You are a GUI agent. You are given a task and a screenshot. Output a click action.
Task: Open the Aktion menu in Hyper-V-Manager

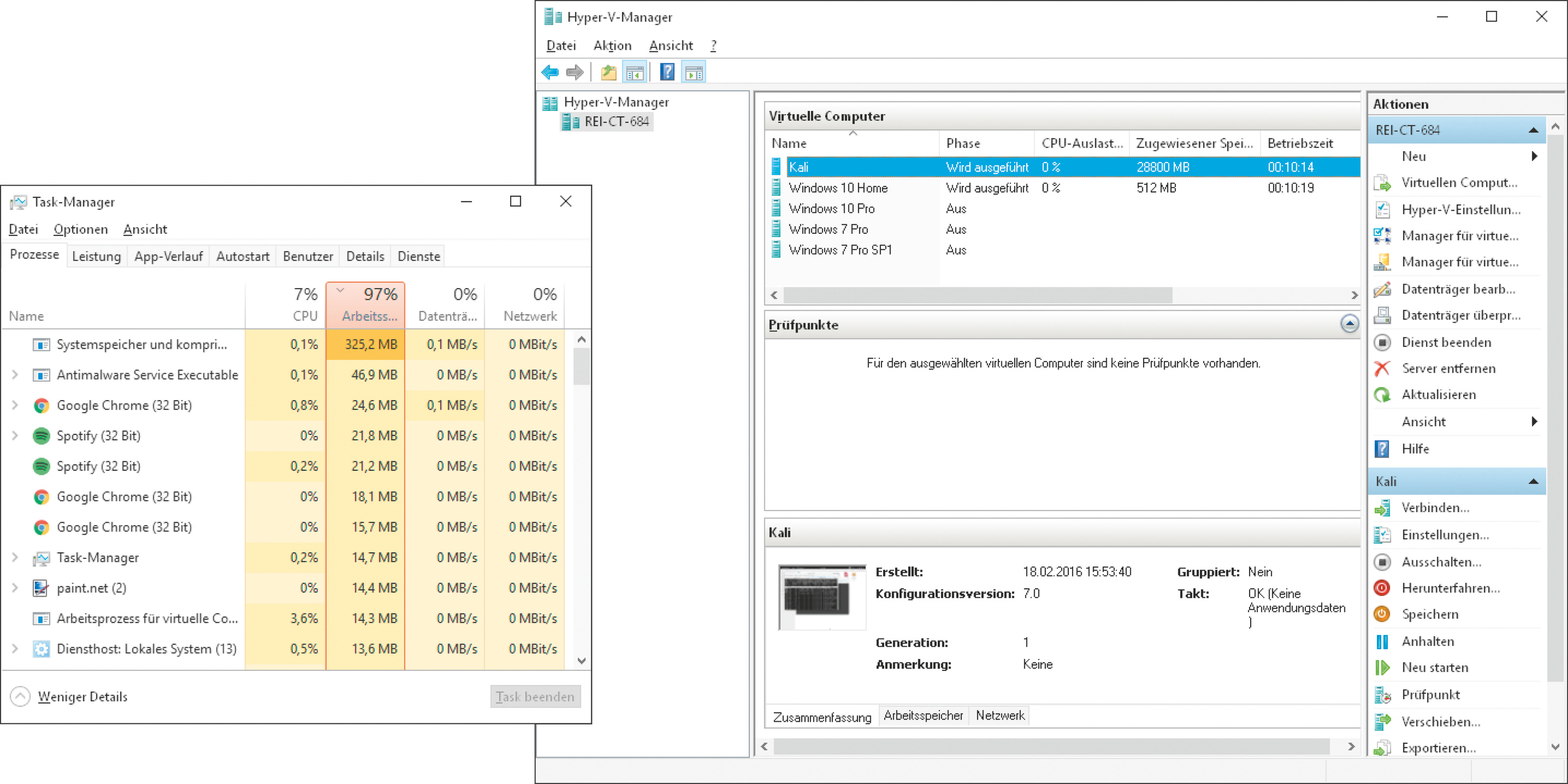tap(612, 45)
